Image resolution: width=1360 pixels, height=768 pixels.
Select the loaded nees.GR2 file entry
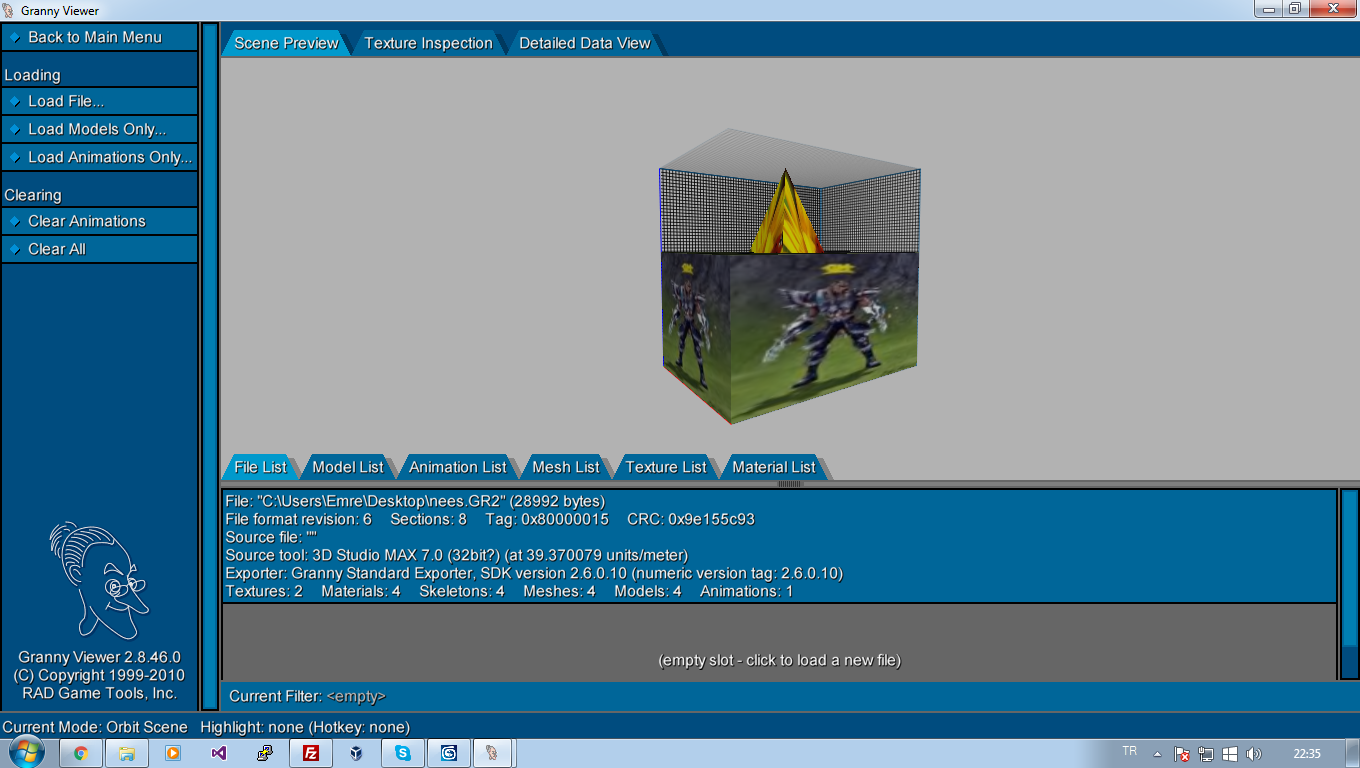(x=779, y=546)
